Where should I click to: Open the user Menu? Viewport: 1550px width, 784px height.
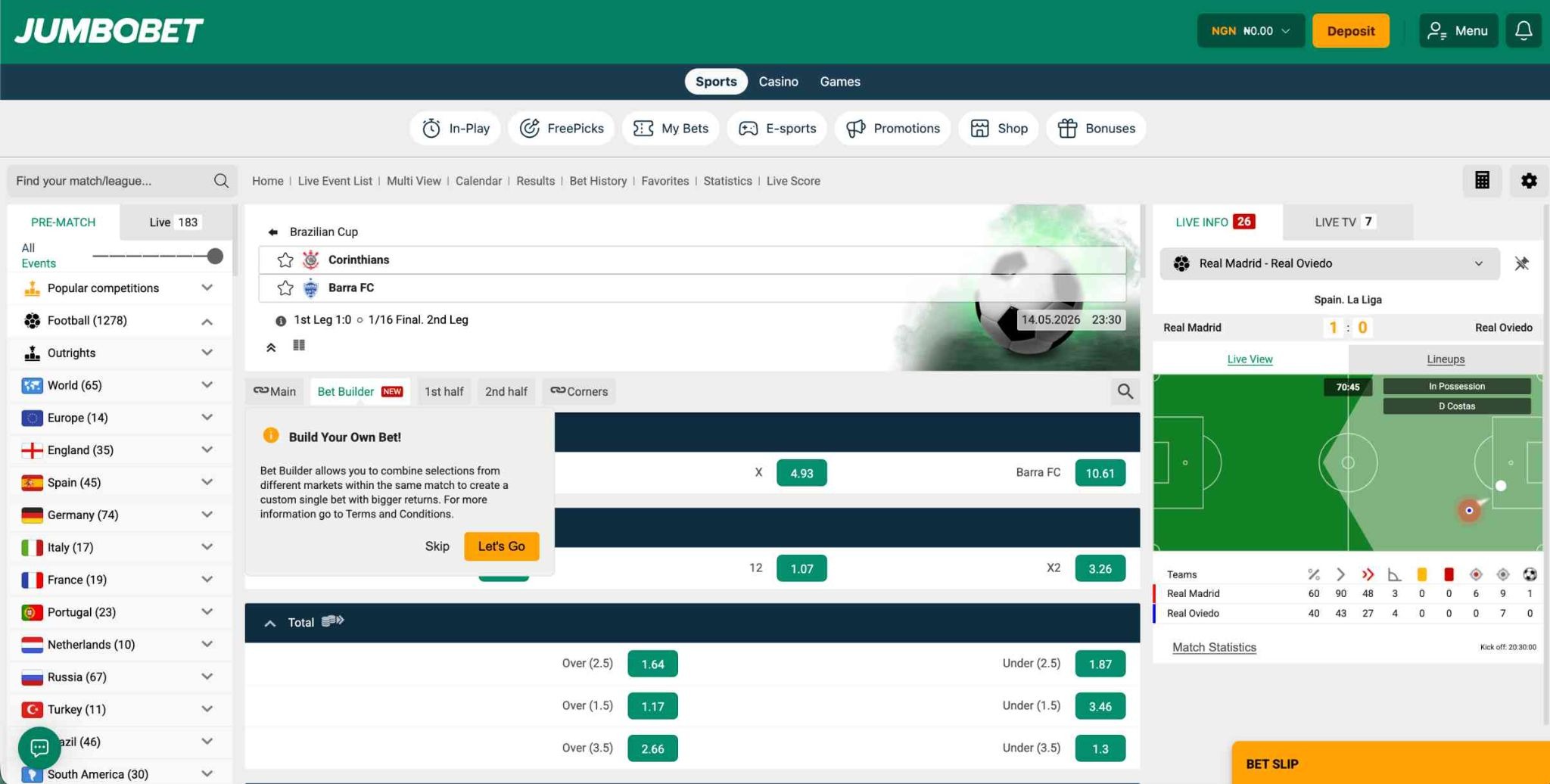click(1458, 31)
